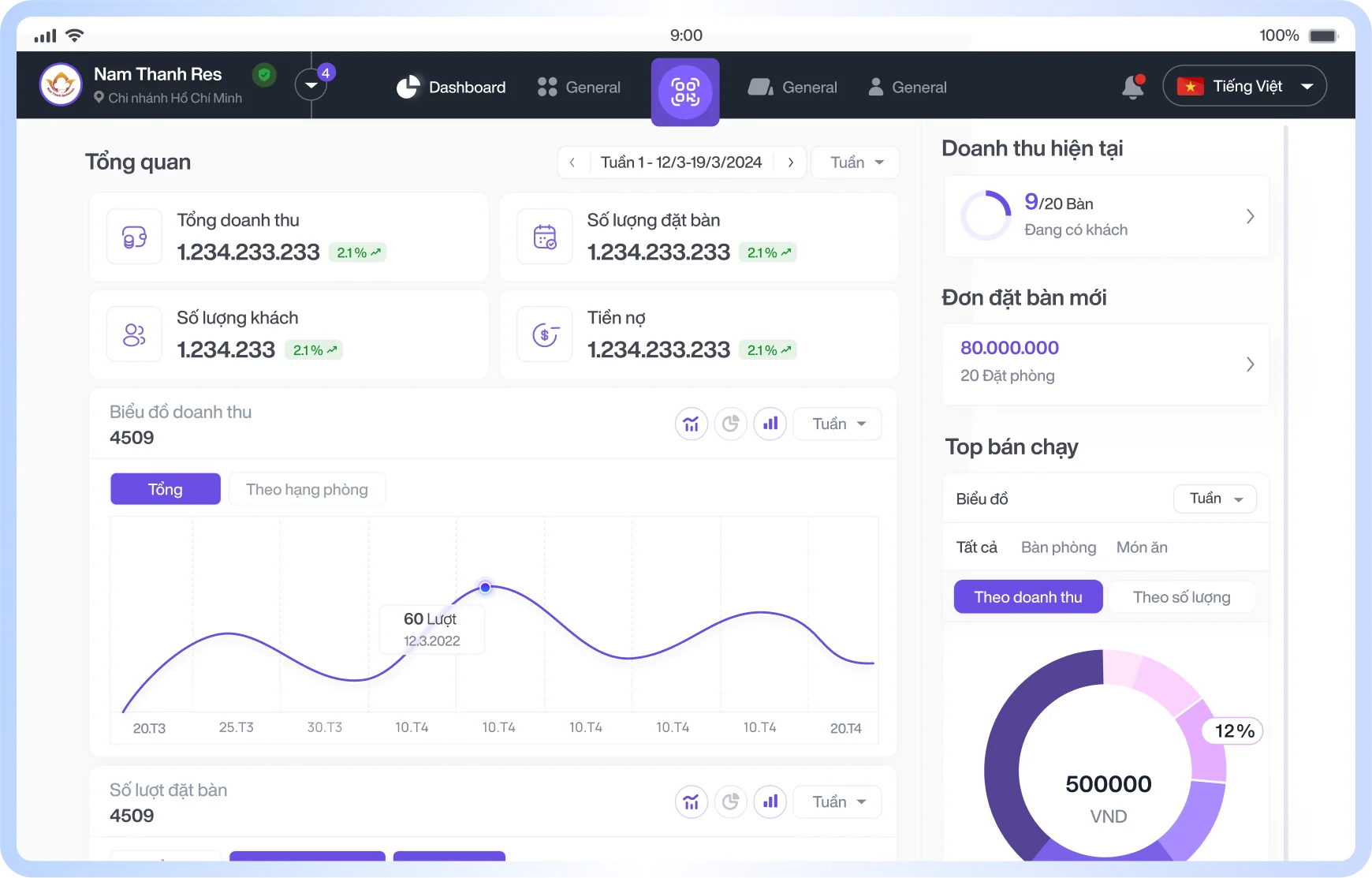Switch chart to Theo hạng phòng
The width and height of the screenshot is (1372, 878).
click(x=307, y=489)
